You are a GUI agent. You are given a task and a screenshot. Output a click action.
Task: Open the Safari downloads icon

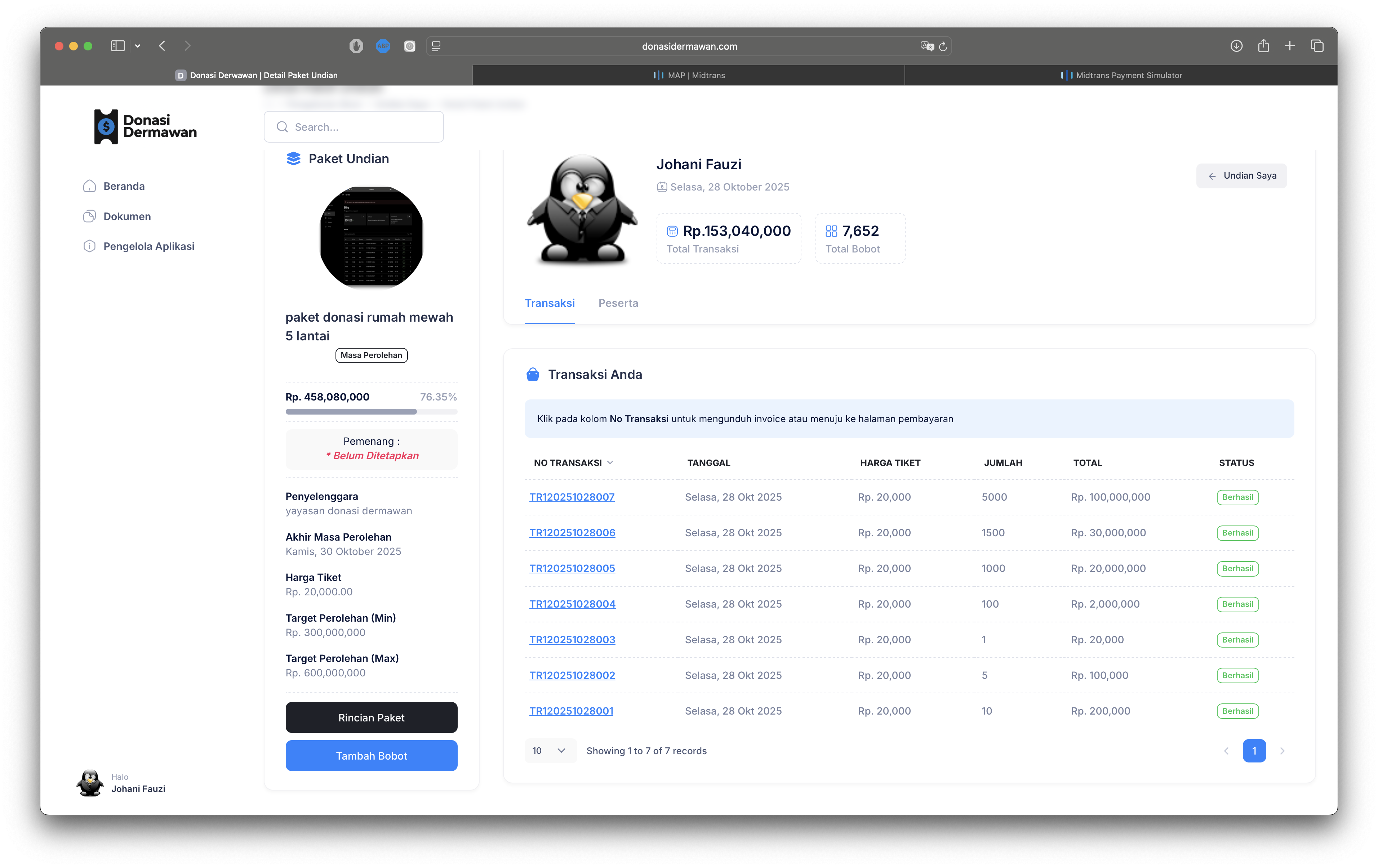1236,46
